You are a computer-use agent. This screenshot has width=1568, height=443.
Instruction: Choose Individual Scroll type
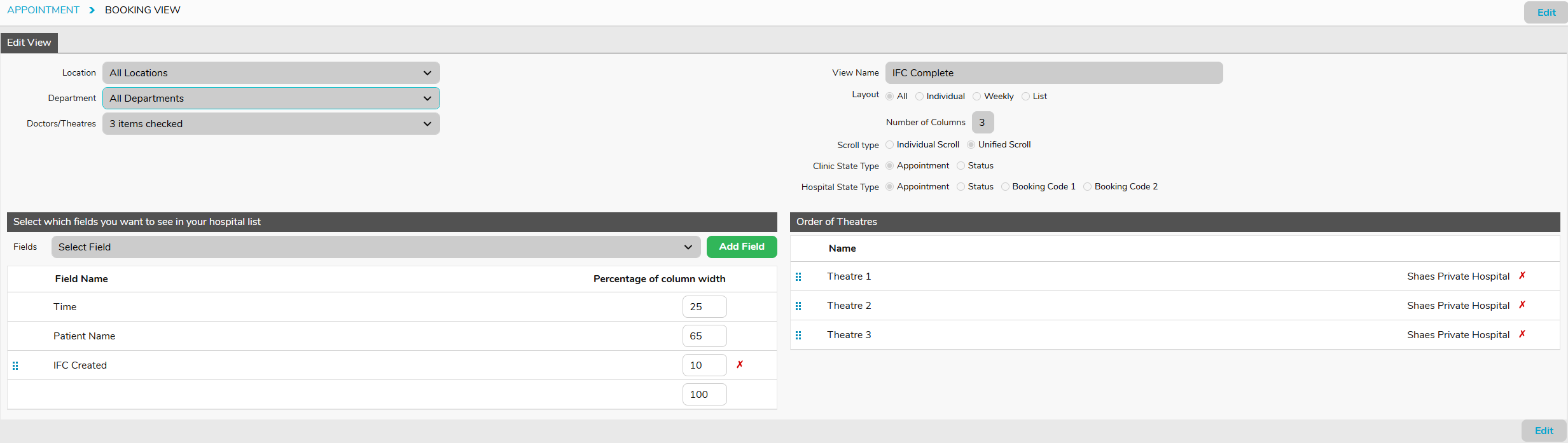tap(890, 145)
